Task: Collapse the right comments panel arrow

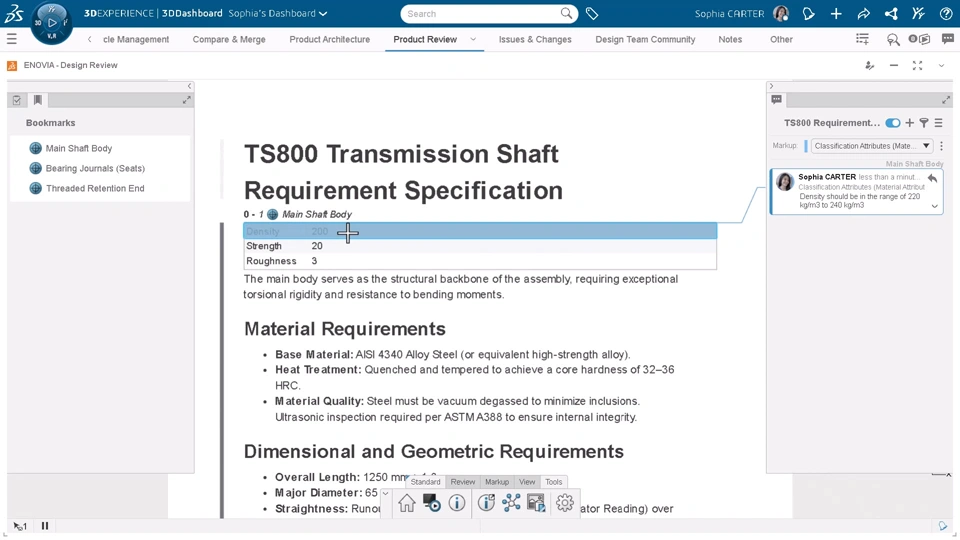Action: [771, 86]
